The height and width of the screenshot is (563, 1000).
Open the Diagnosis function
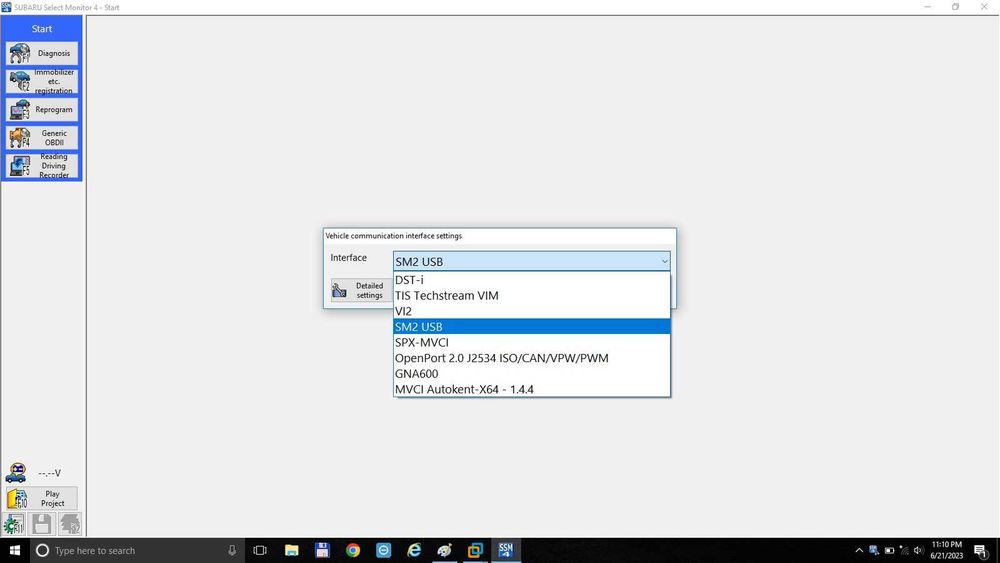pyautogui.click(x=42, y=54)
